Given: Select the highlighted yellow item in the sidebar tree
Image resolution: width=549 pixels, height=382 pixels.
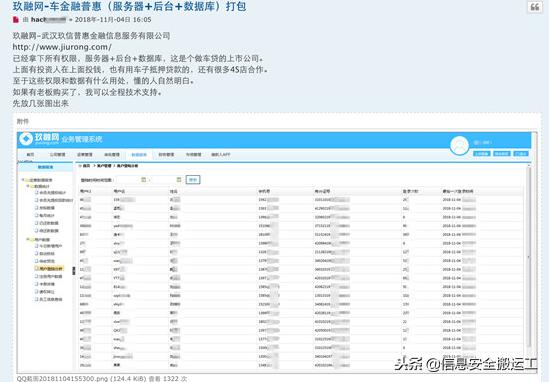Looking at the screenshot, I should coord(49,269).
